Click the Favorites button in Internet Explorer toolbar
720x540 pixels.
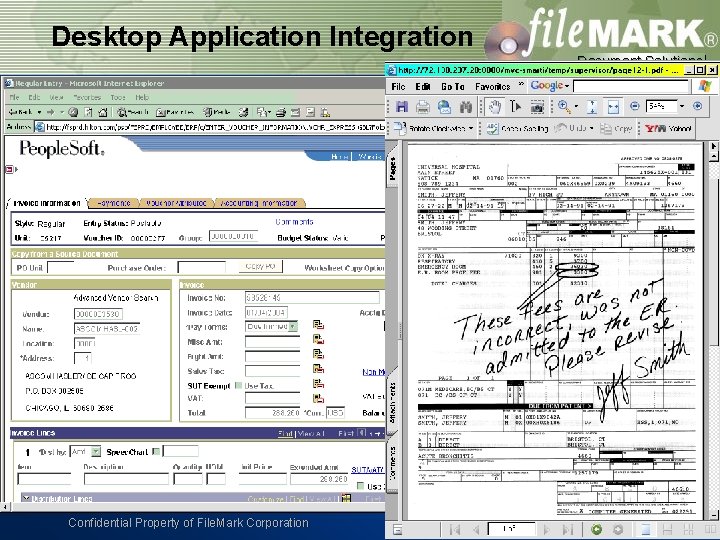click(x=175, y=112)
